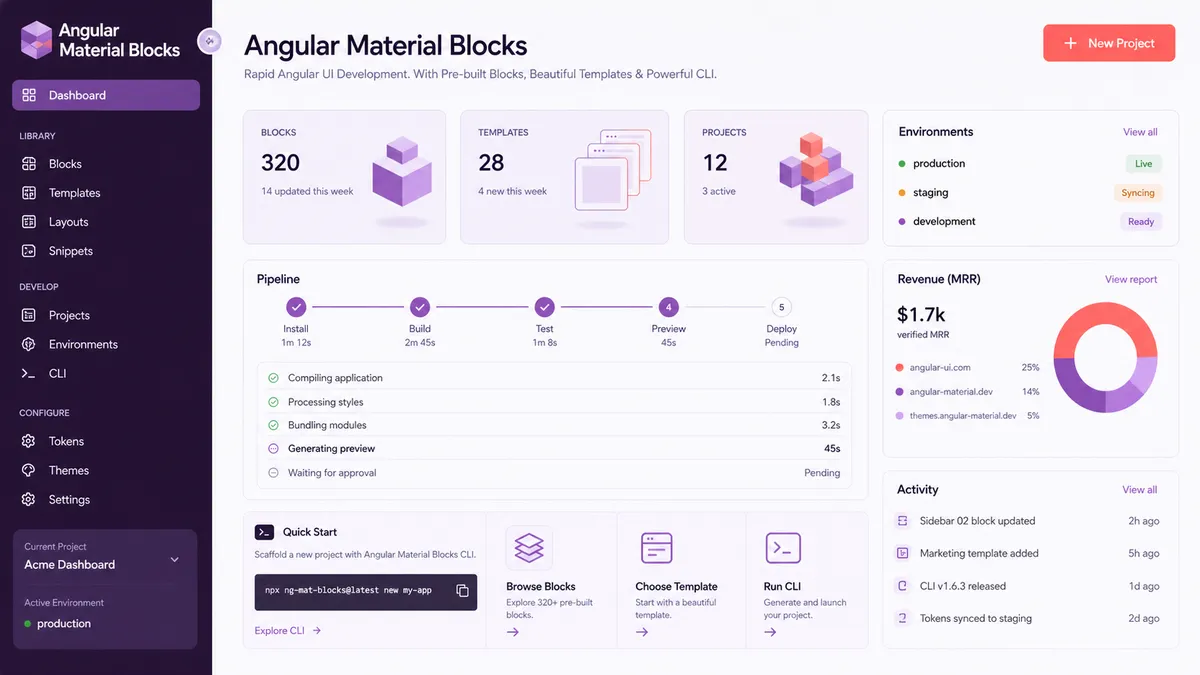Screen dimensions: 1200x675
Task: Click themes.angular-material.dev legend entry
Action: [x=967, y=415]
